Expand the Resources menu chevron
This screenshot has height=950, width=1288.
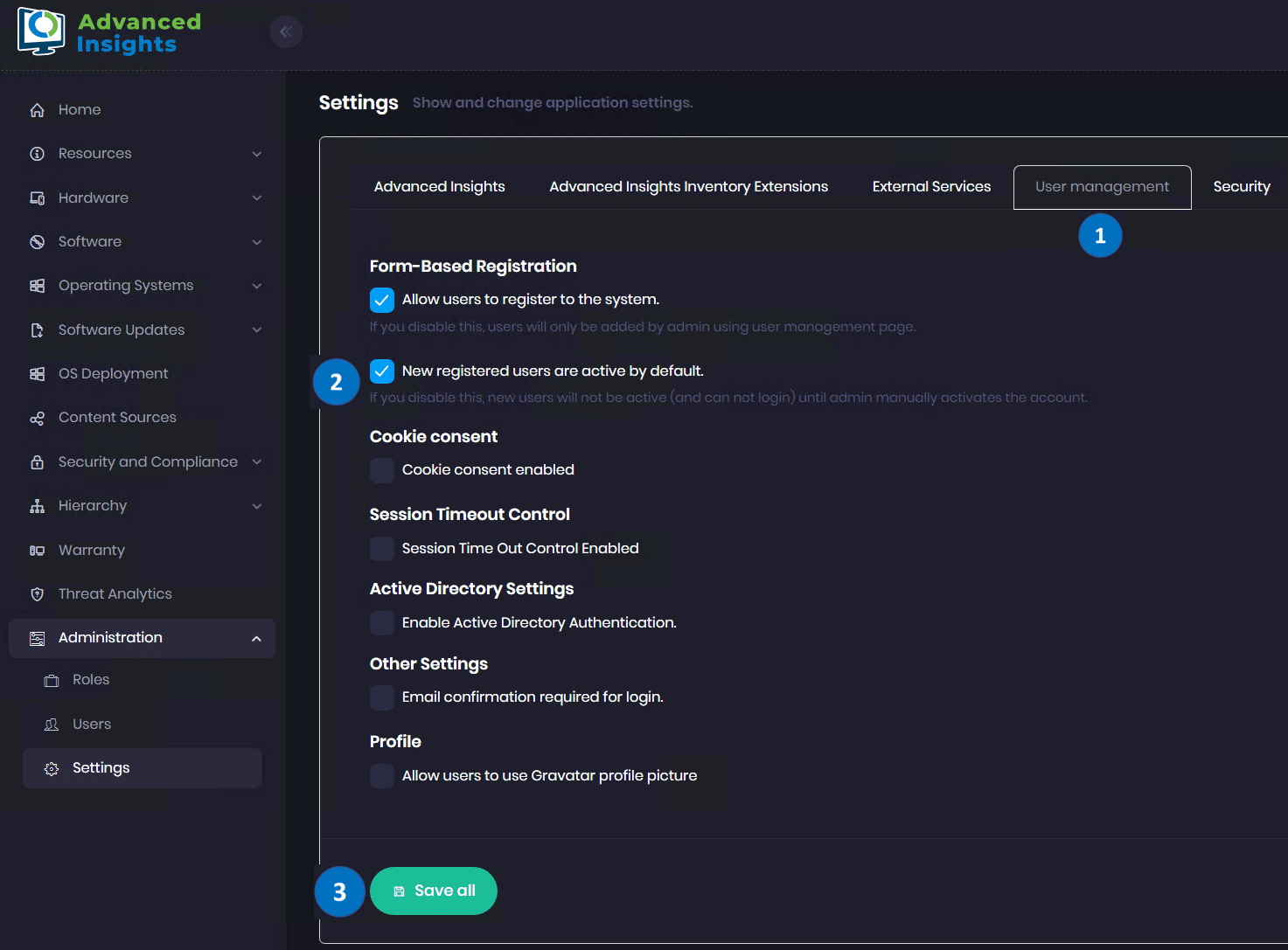(x=257, y=154)
